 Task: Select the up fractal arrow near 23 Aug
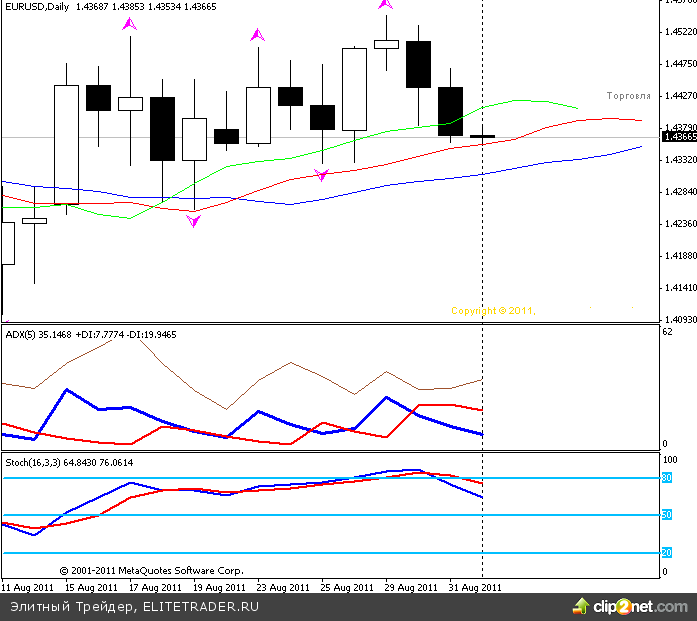(x=258, y=36)
